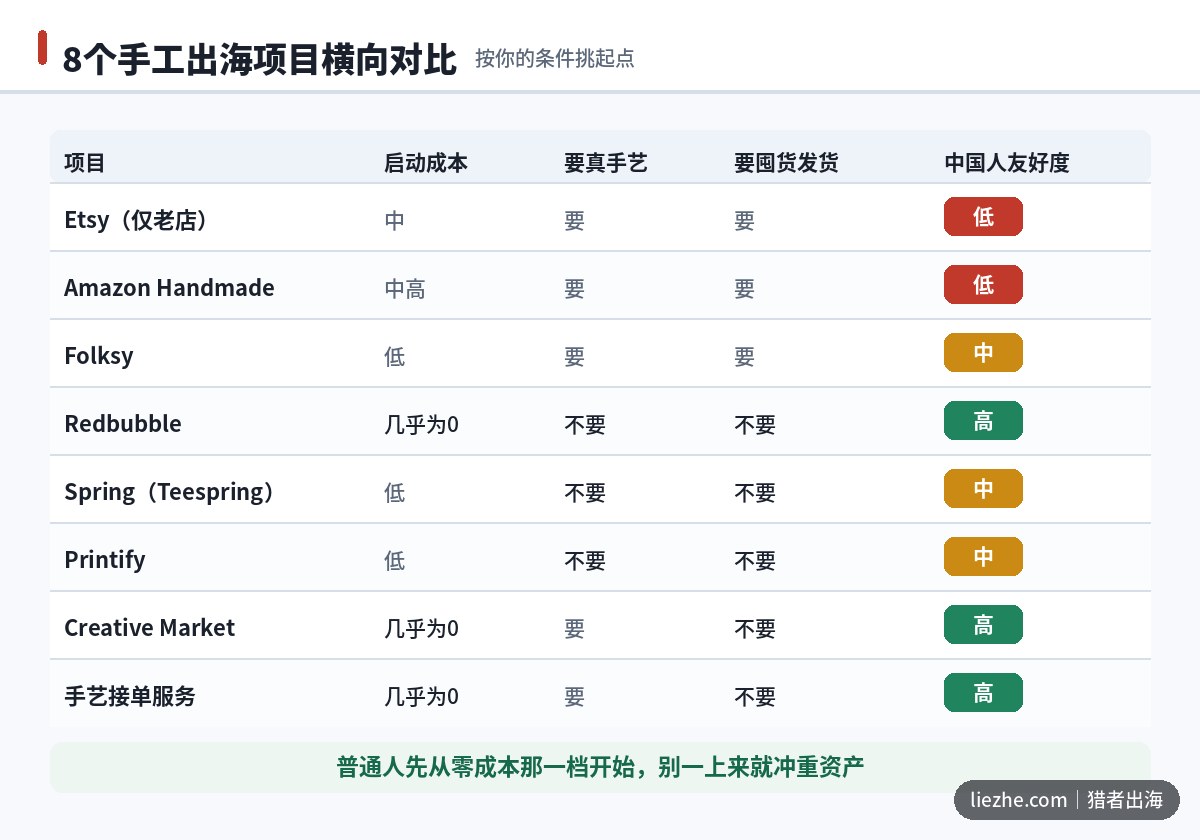Click 不要 under 要囤货发货 for Creative Market
Viewport: 1200px width, 840px height.
(755, 629)
